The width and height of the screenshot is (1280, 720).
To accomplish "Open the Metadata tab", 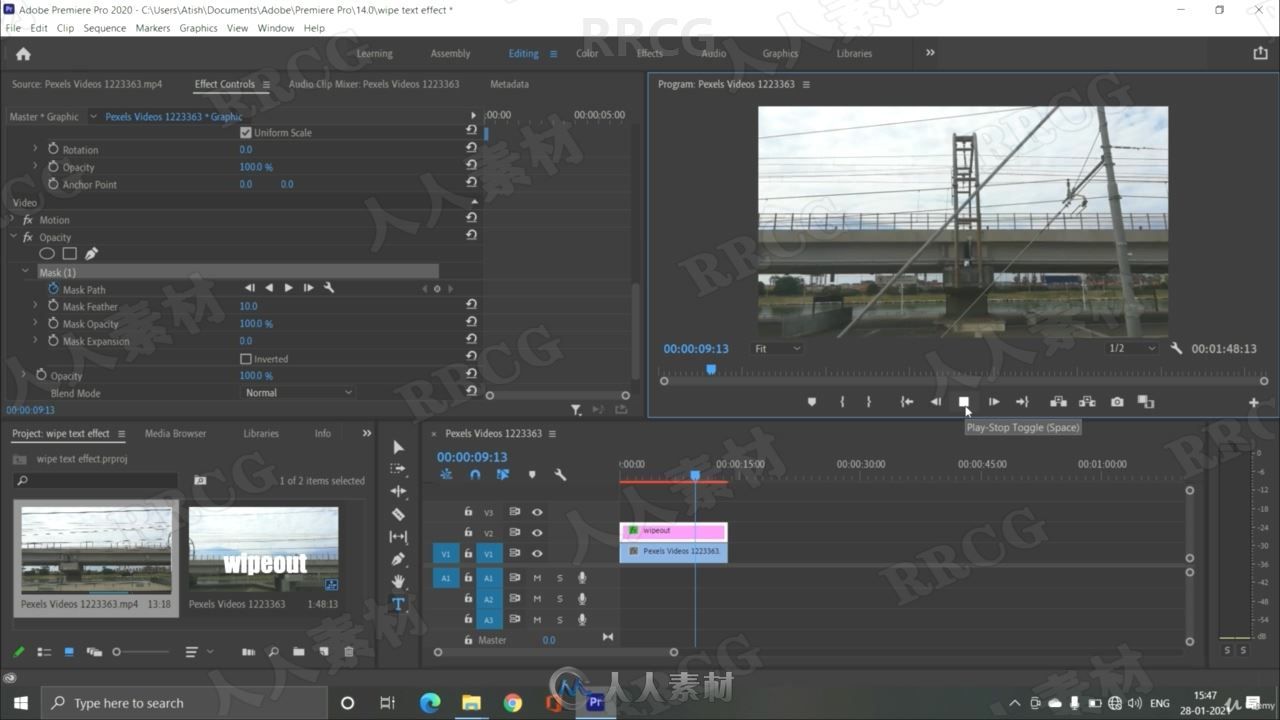I will tap(509, 84).
